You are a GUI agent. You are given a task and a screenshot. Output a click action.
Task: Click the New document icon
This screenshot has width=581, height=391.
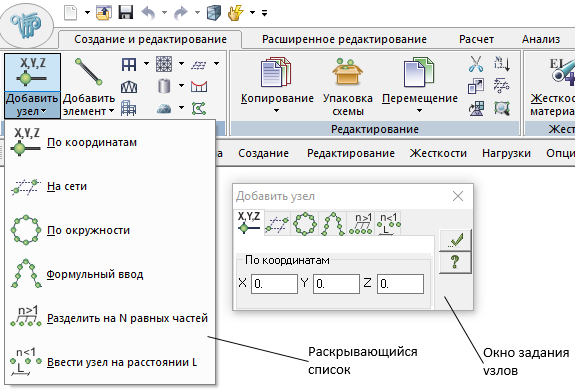70,13
